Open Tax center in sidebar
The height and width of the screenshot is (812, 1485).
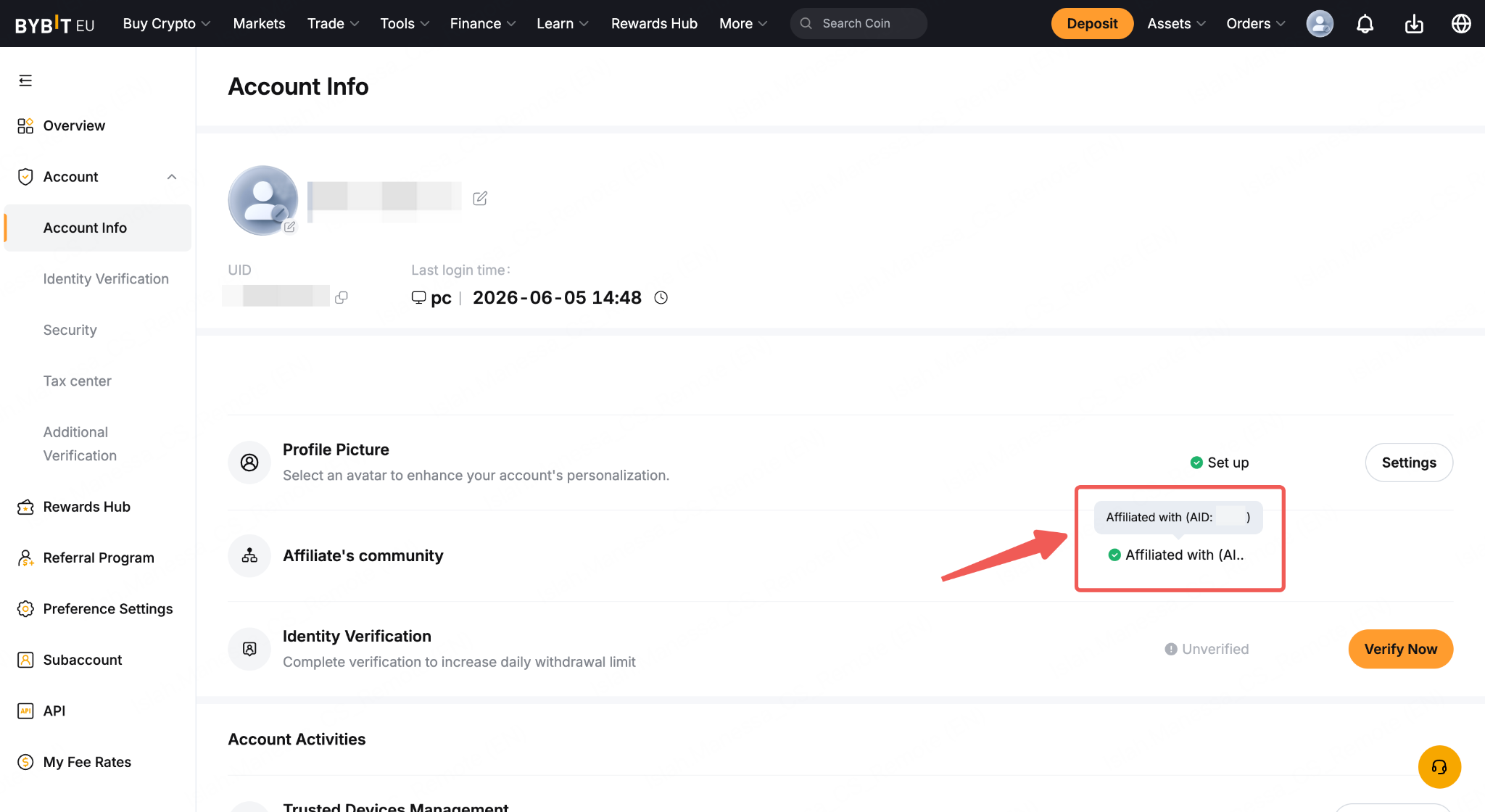pos(77,381)
